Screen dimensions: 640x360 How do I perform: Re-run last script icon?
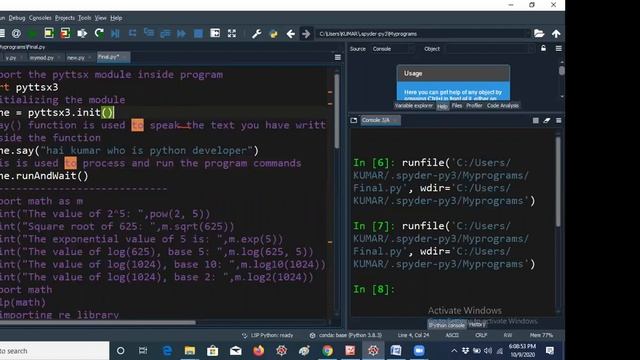point(99,33)
